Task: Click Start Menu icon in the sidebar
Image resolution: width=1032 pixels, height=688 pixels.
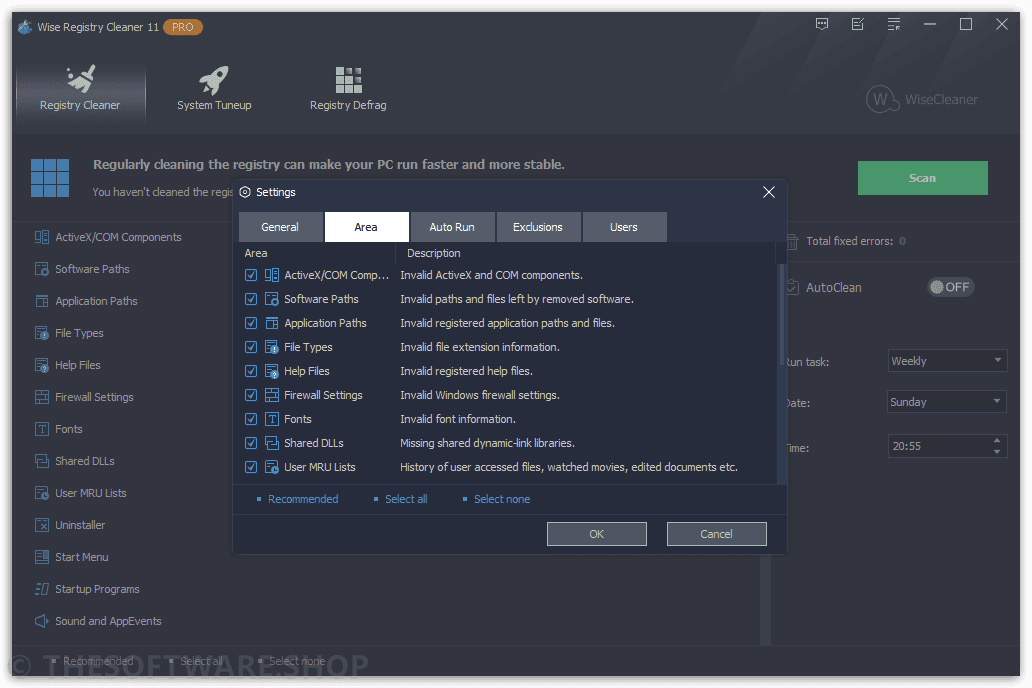Action: pos(41,557)
